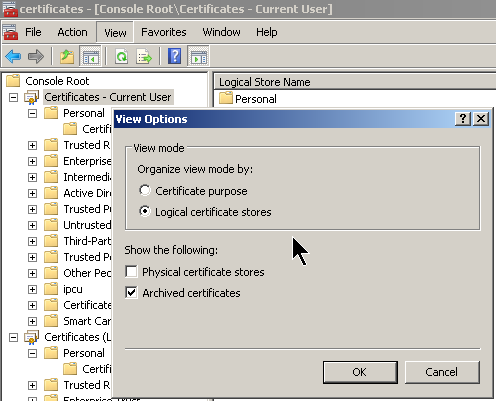
Task: Click the certificates title bar toolbox icon
Action: click(x=10, y=9)
